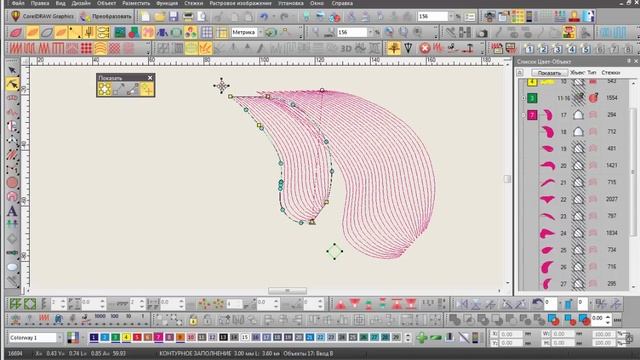
Task: Click the 3D effect icon
Action: [x=346, y=49]
